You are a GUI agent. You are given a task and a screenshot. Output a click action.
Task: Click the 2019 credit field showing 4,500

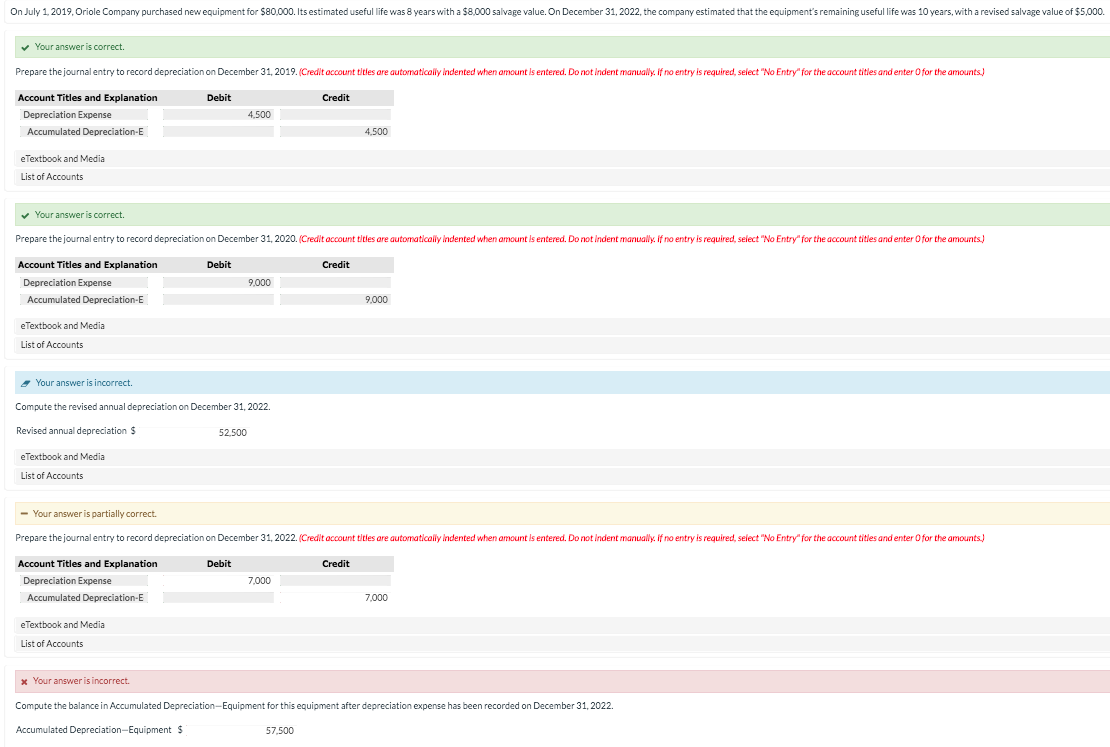[336, 132]
